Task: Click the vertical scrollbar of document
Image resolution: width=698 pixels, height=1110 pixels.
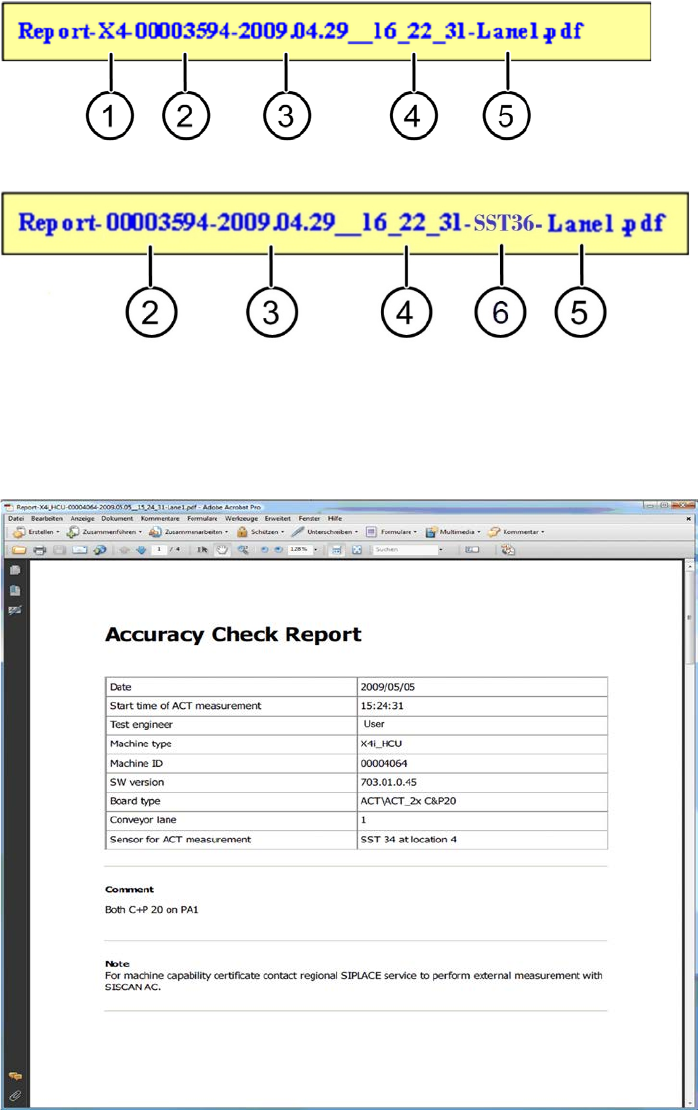Action: [x=689, y=832]
